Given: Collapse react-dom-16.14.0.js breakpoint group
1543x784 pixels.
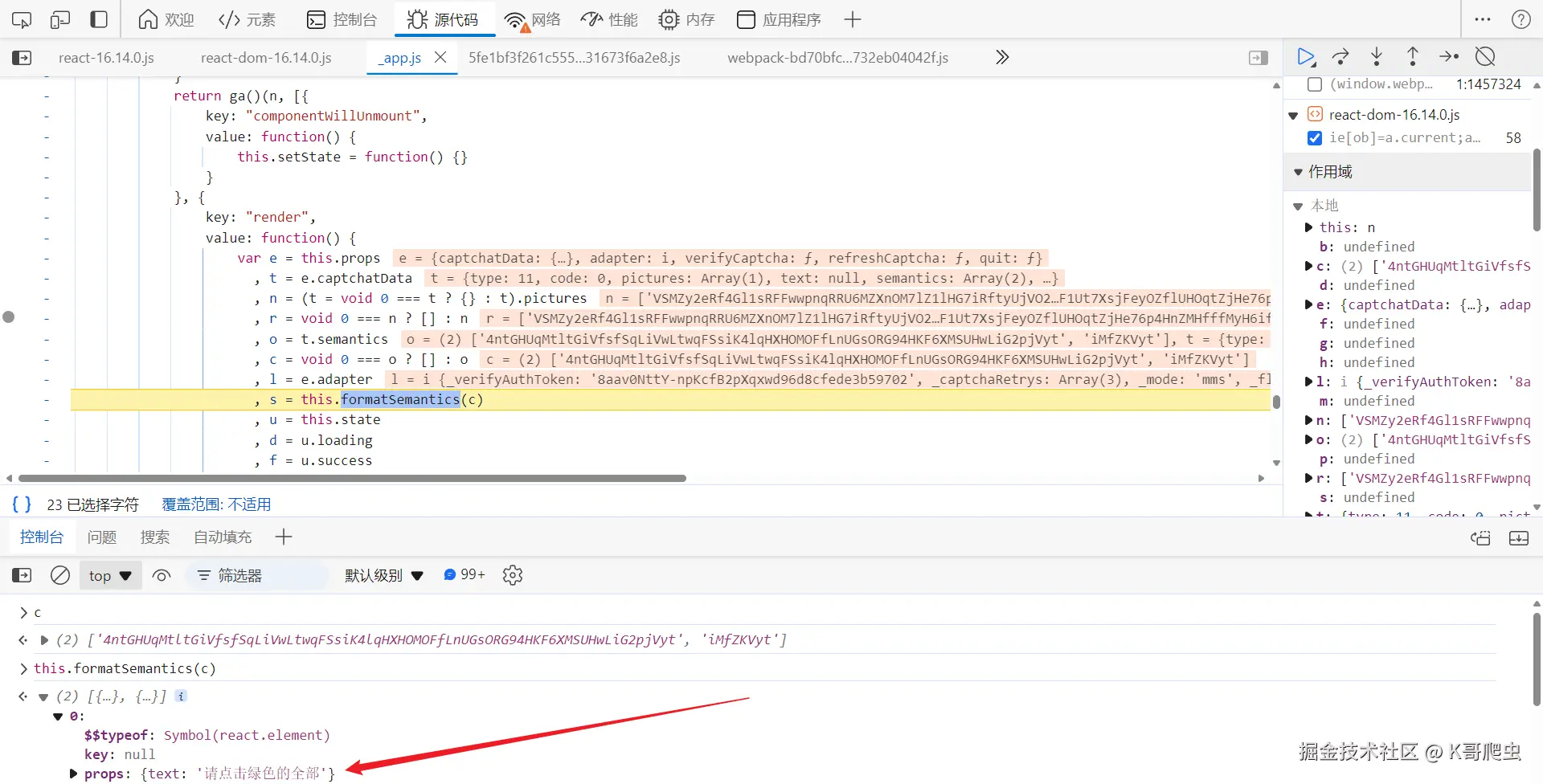Looking at the screenshot, I should 1293,116.
